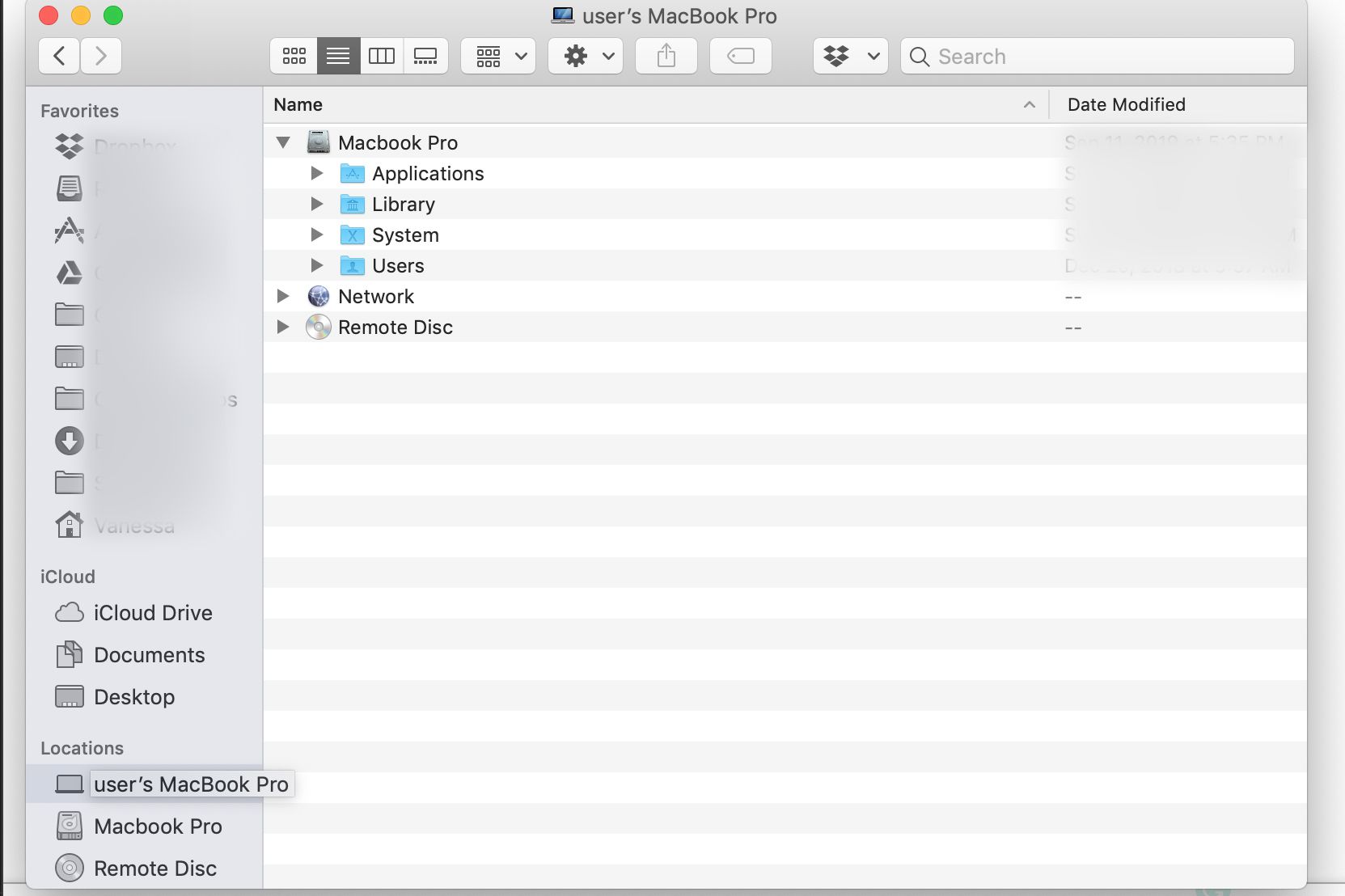Image resolution: width=1345 pixels, height=896 pixels.
Task: Open Dropbox icon in Favorites sidebar
Action: pyautogui.click(x=70, y=146)
